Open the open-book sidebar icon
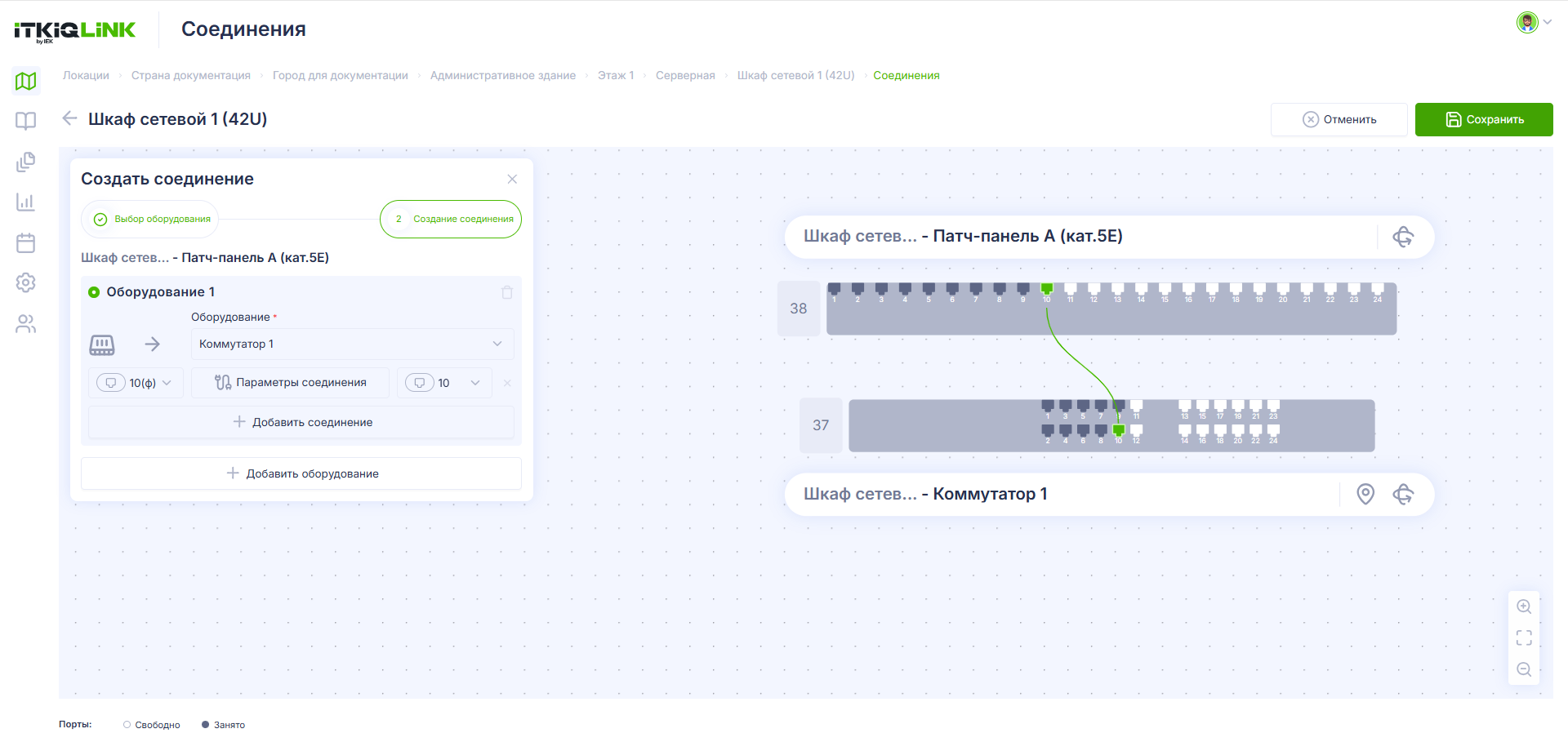 26,121
